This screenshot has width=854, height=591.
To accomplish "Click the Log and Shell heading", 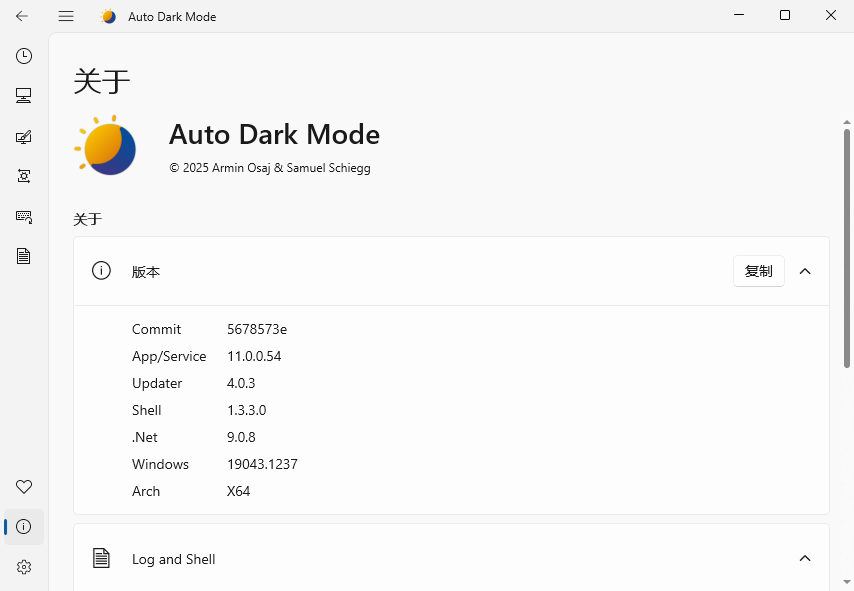I will pyautogui.click(x=174, y=559).
